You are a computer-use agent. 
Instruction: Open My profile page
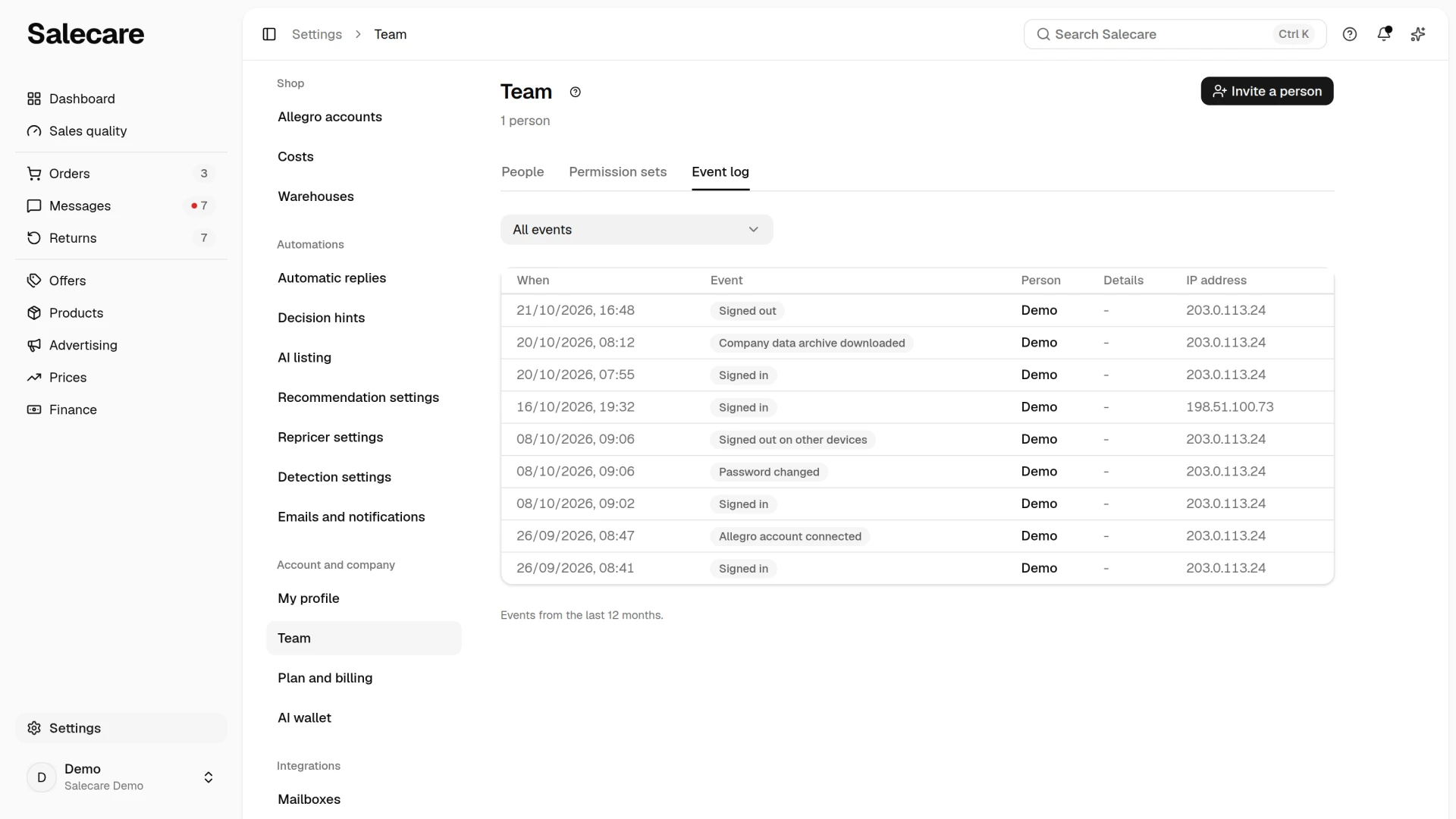[364, 598]
